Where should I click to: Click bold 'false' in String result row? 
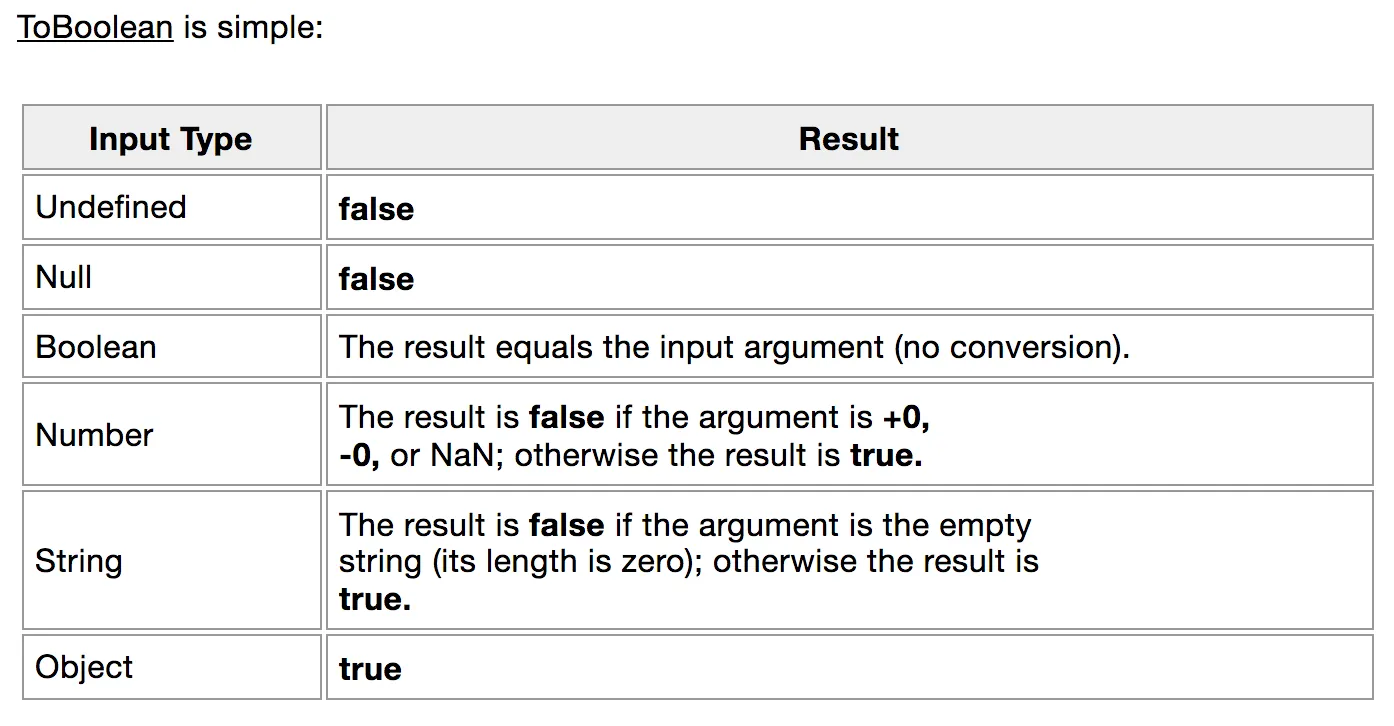coord(566,525)
